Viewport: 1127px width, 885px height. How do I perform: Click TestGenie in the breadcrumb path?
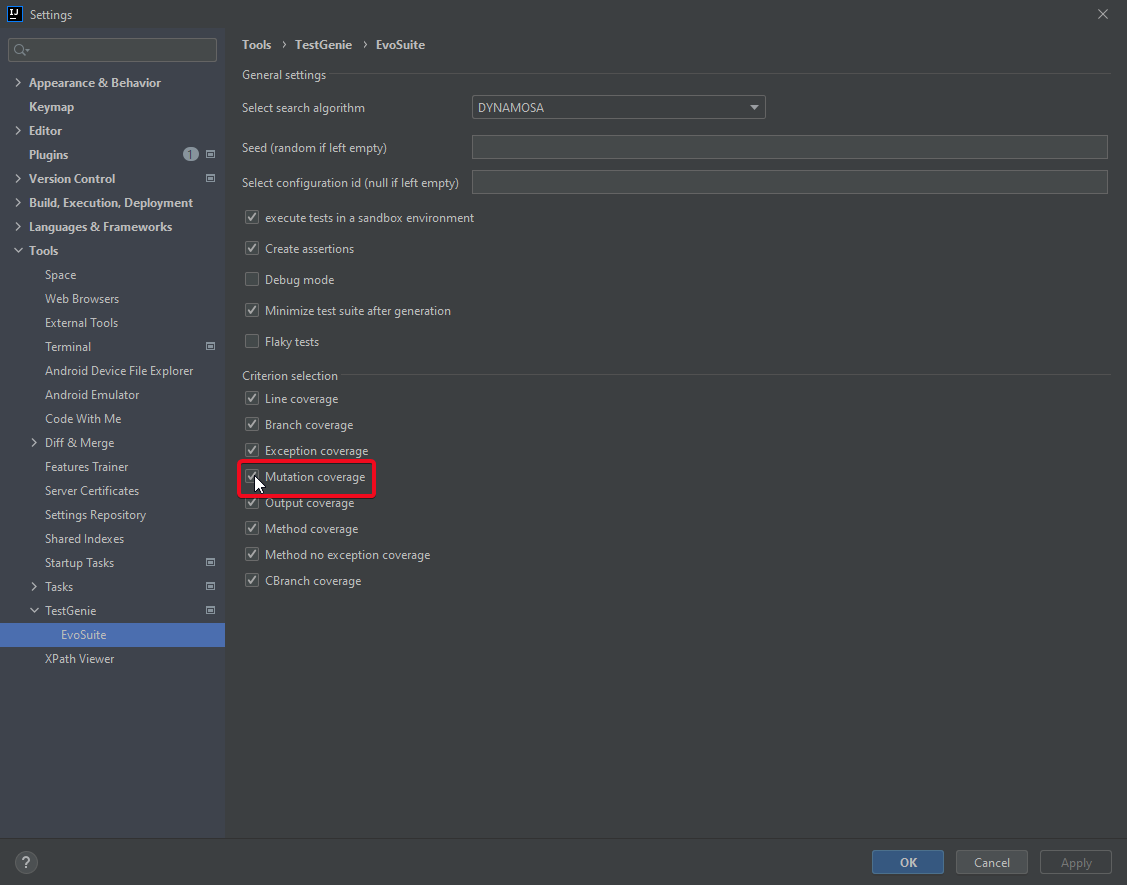(323, 45)
